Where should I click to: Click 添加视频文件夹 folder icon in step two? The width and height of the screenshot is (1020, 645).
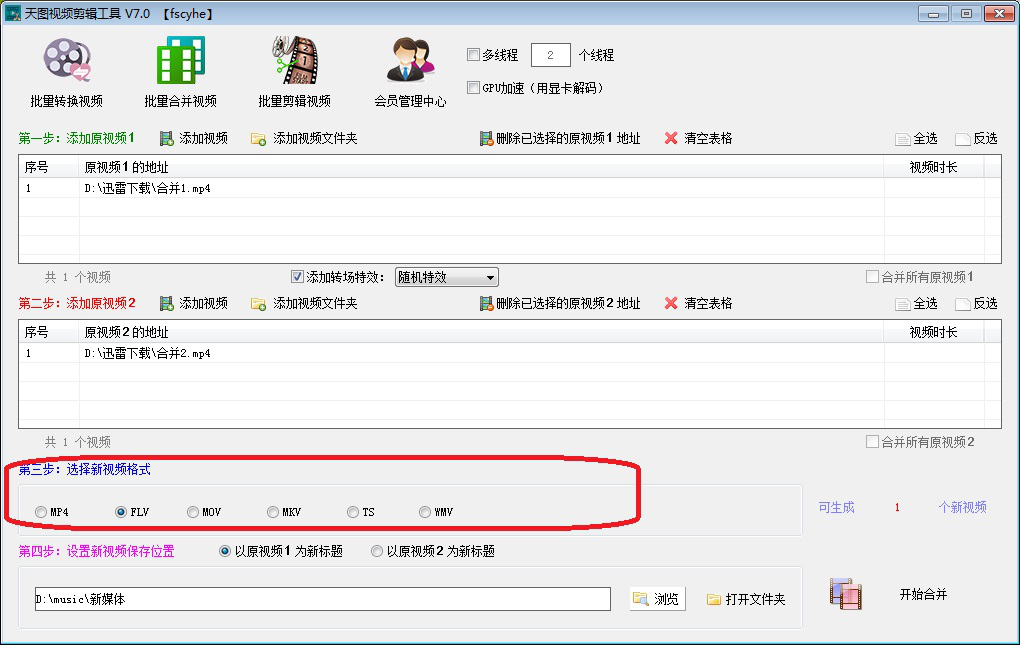point(258,304)
